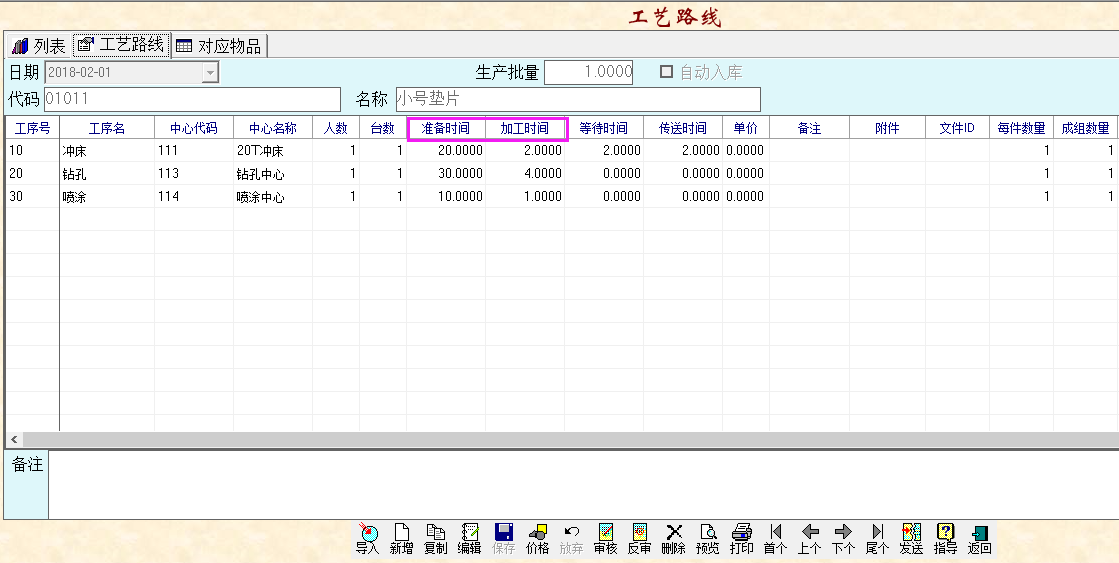Create new record with 新增 icon

(x=402, y=539)
